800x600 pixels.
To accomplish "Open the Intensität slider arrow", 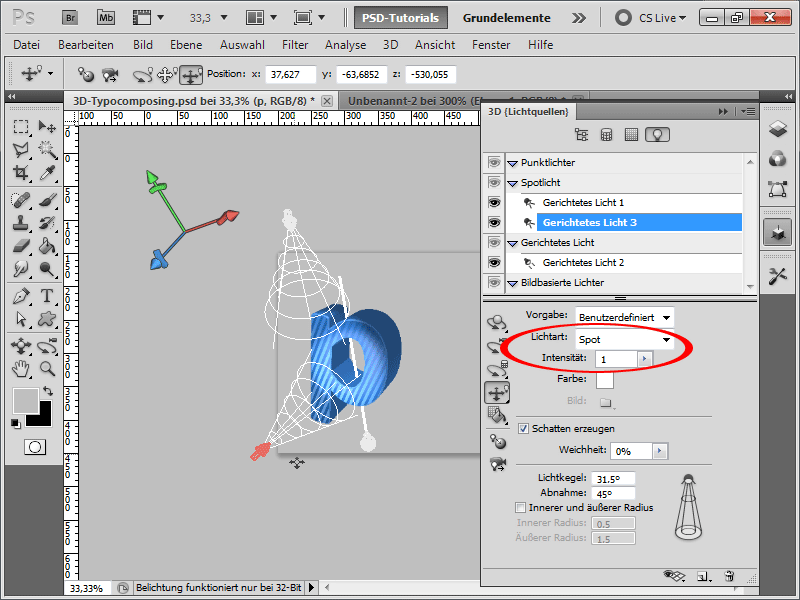I will pos(644,359).
